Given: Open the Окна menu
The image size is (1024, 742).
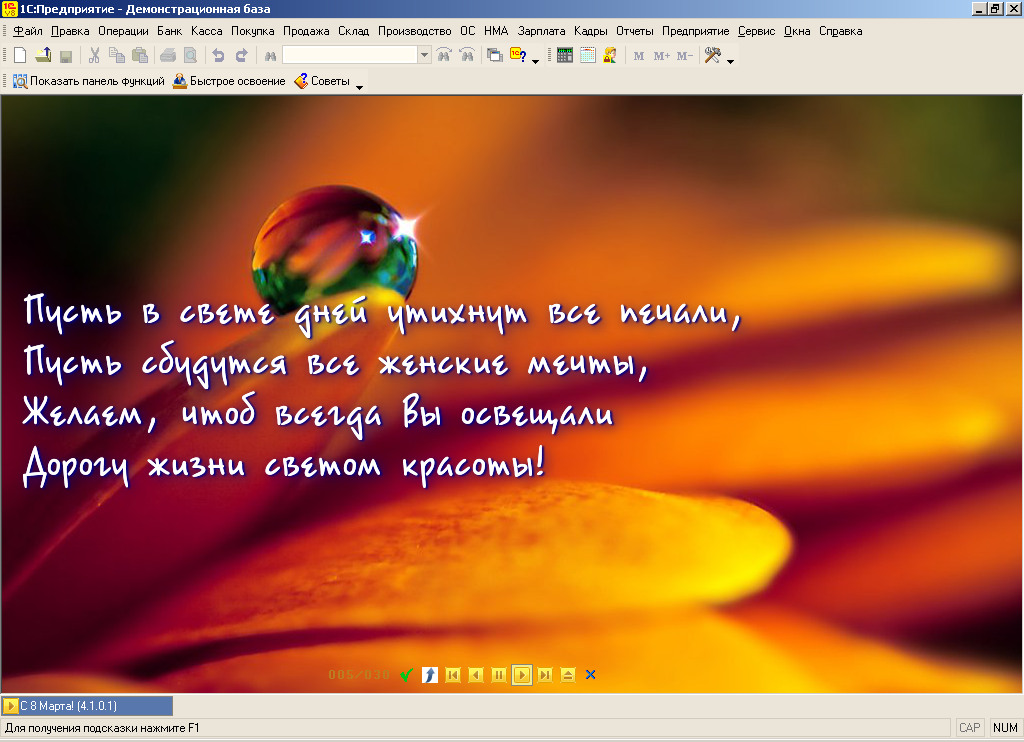Looking at the screenshot, I should [x=797, y=31].
